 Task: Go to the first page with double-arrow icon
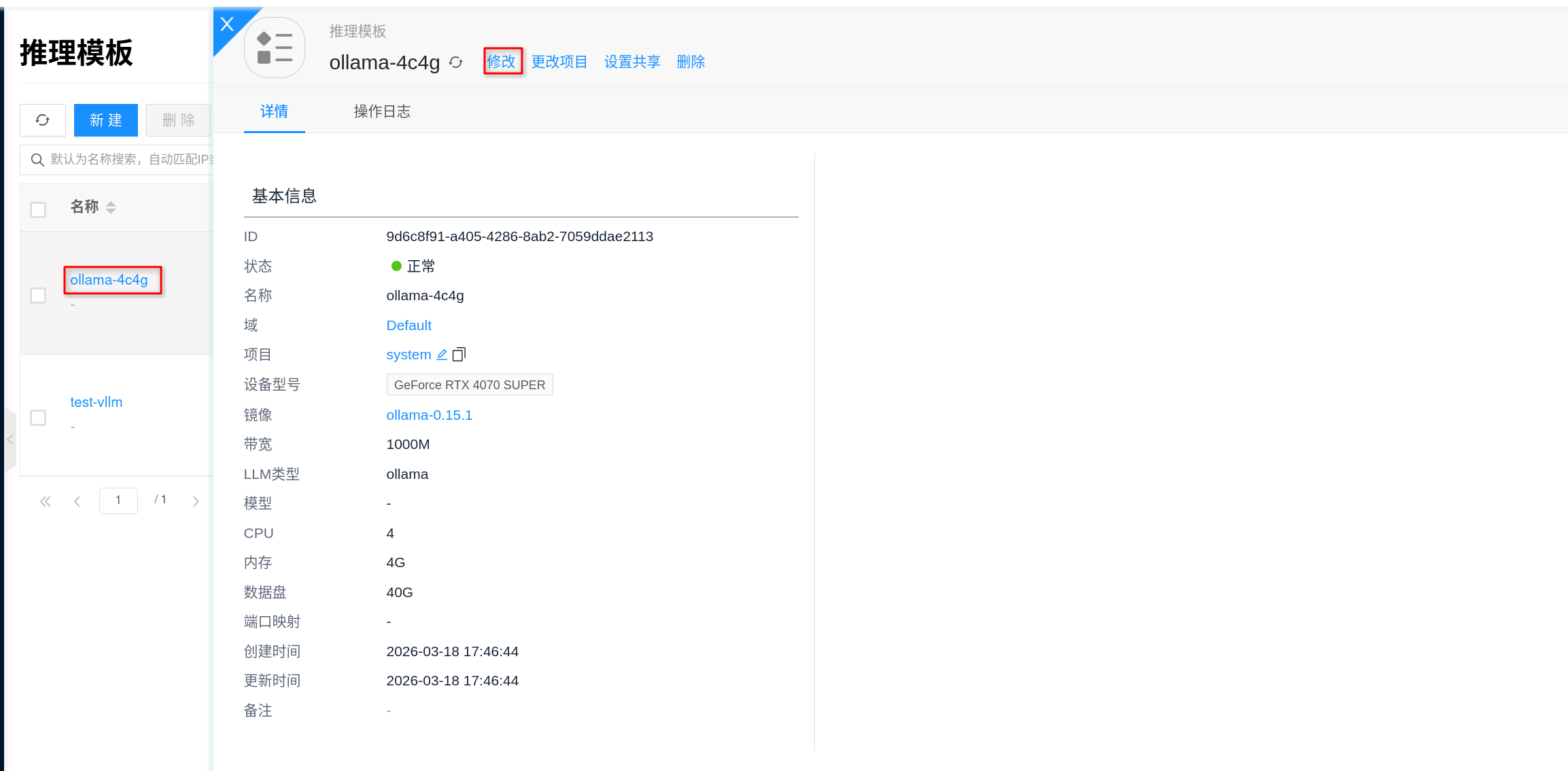click(x=46, y=501)
